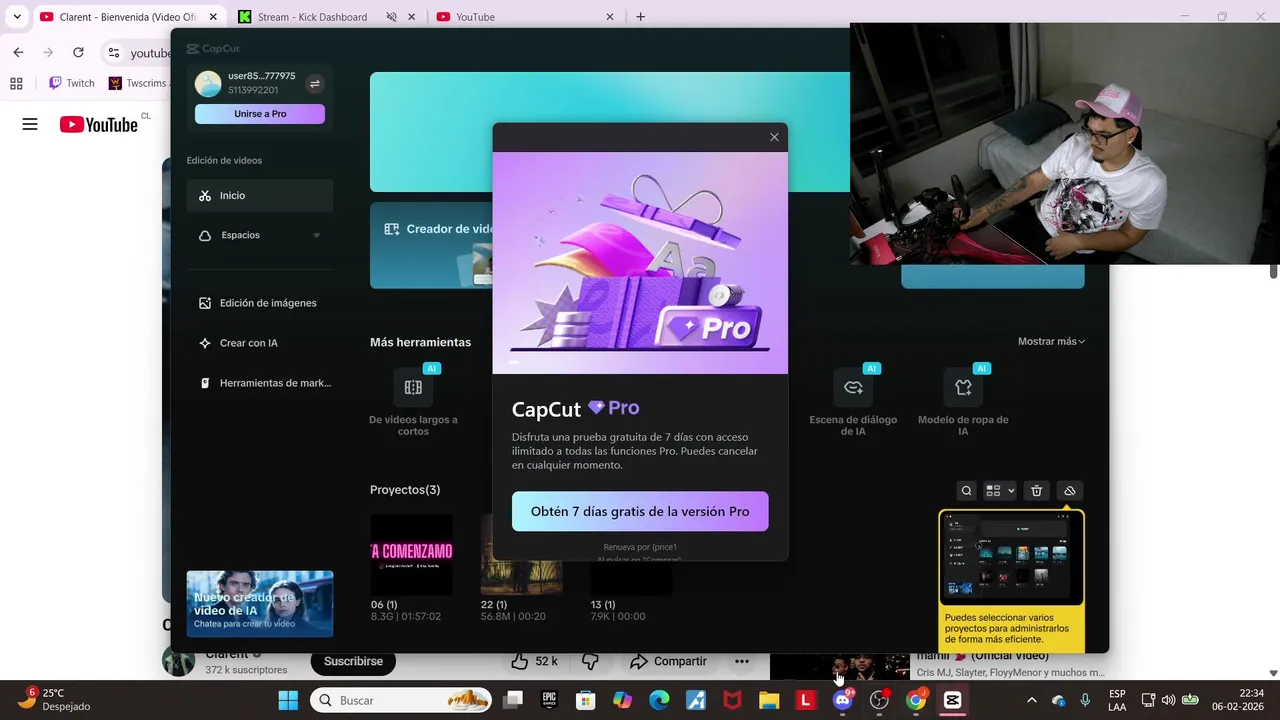Open CapCut from the taskbar
Screen dimensions: 1280x720
pos(952,701)
